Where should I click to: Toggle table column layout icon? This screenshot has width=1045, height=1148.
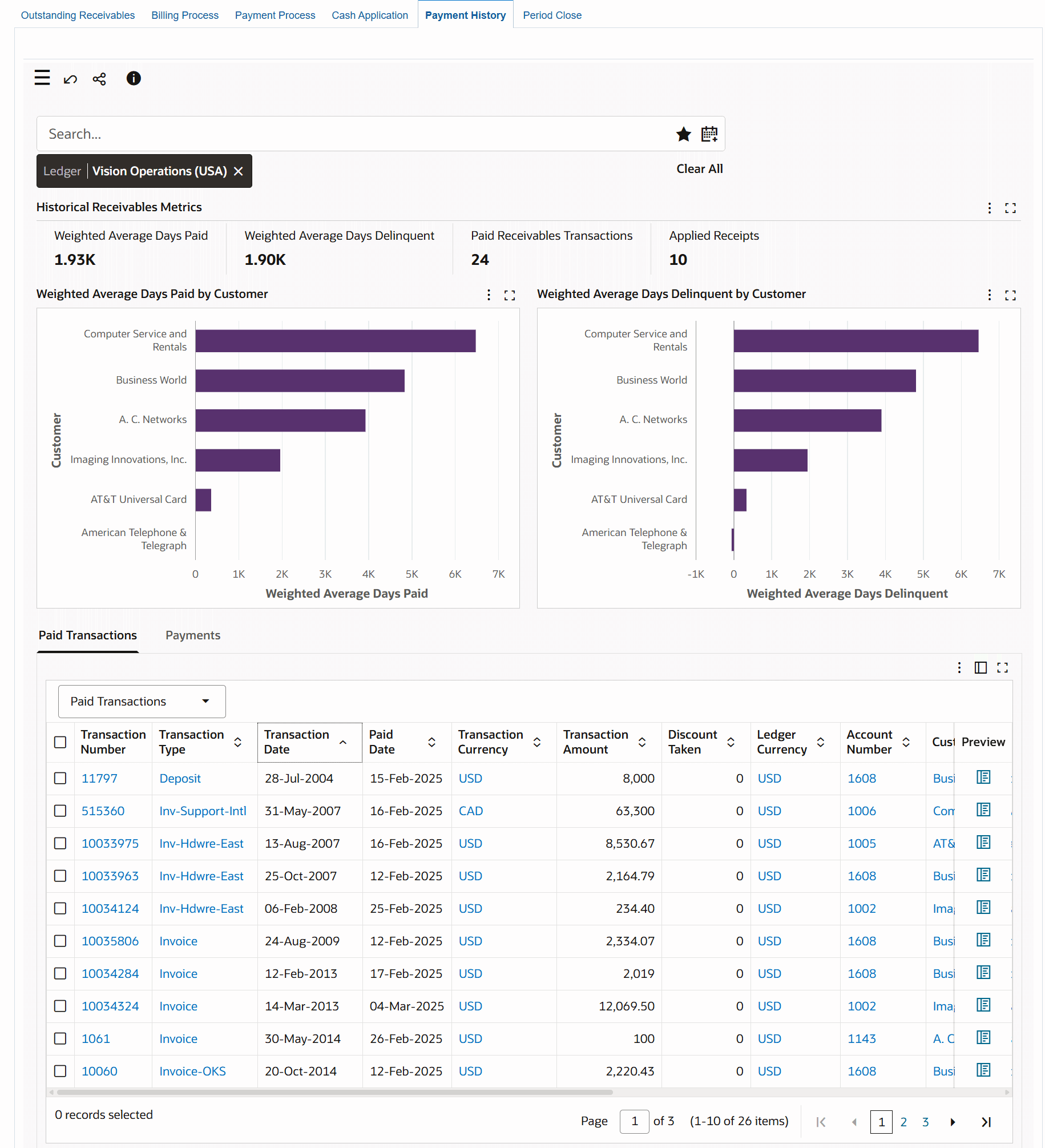click(981, 667)
